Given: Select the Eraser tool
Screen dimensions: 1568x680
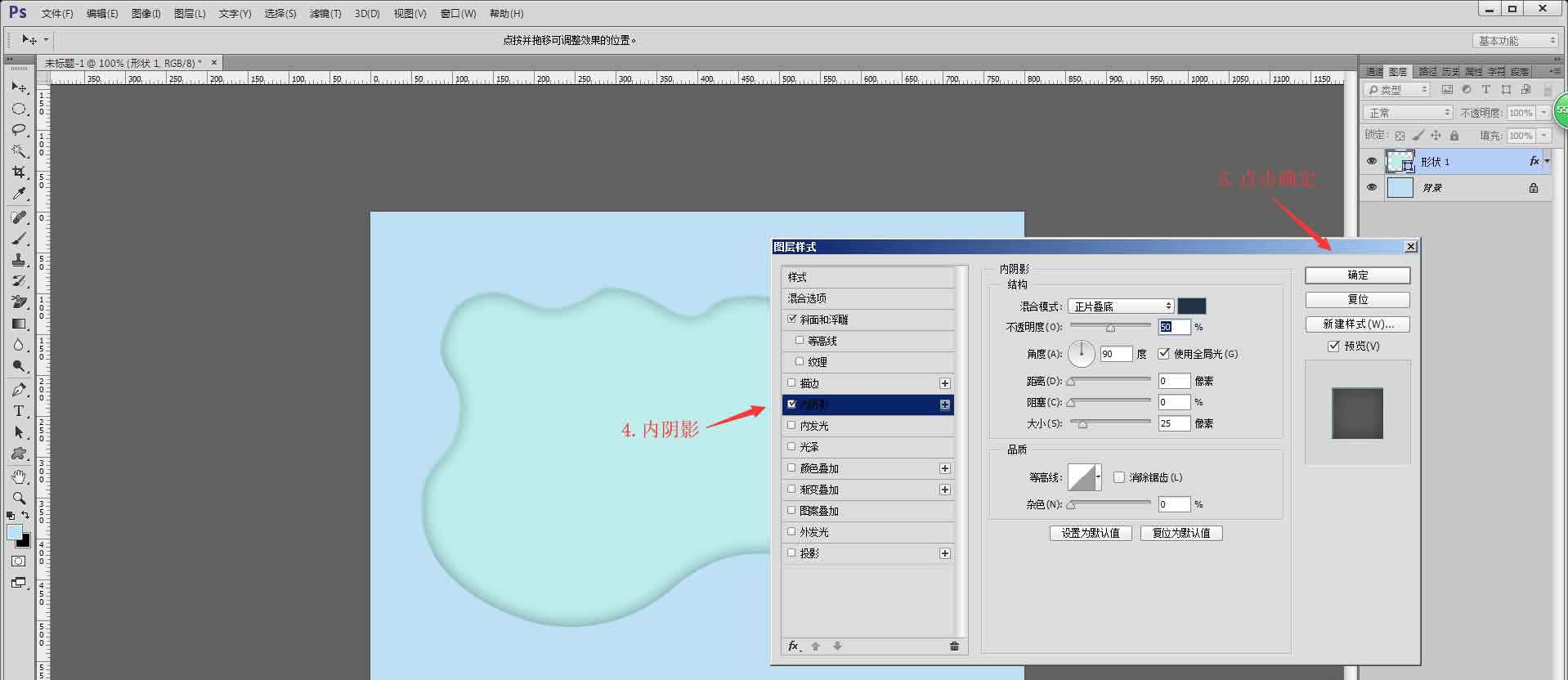Looking at the screenshot, I should pyautogui.click(x=19, y=302).
